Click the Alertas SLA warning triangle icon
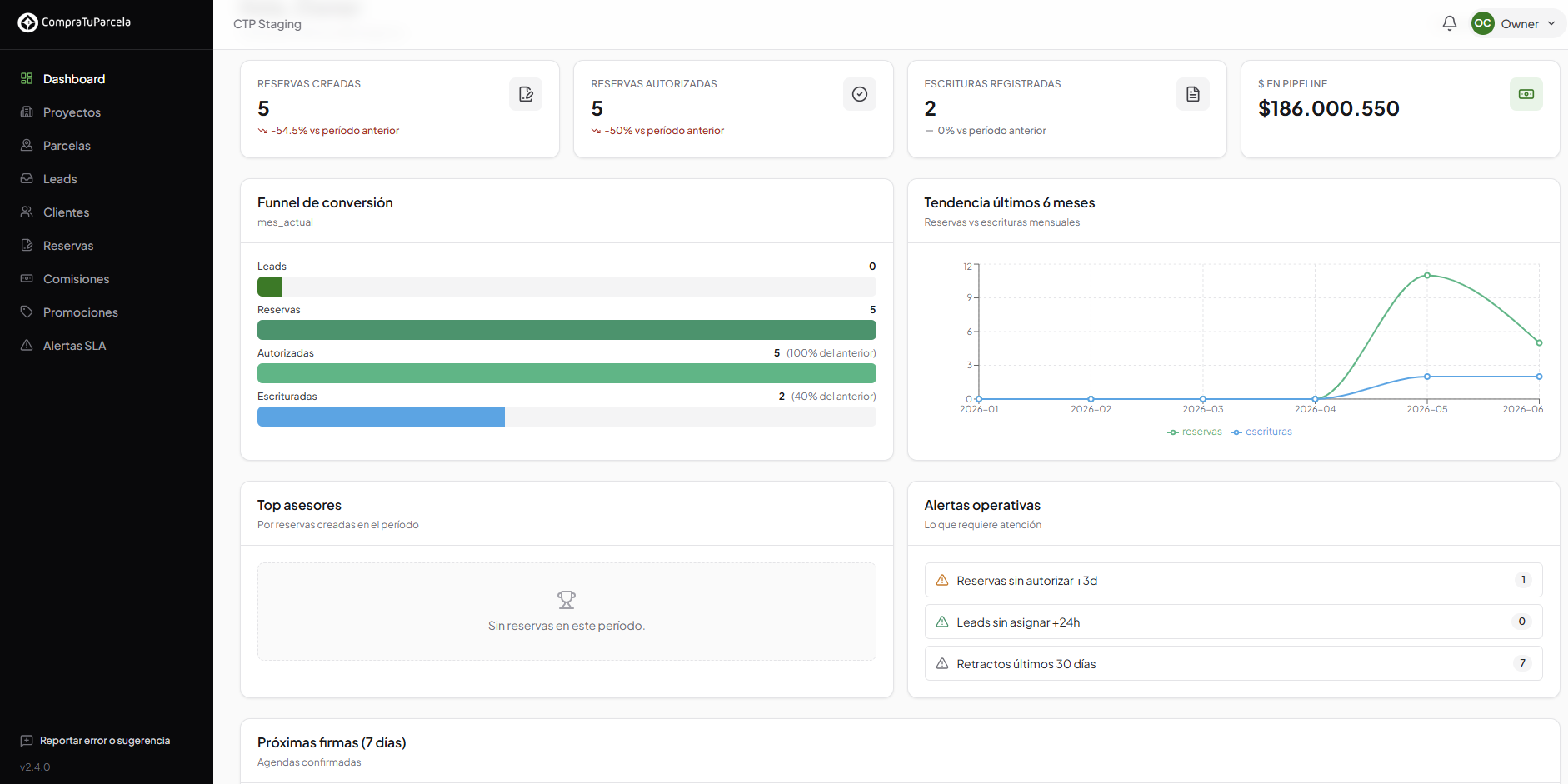 (x=27, y=345)
